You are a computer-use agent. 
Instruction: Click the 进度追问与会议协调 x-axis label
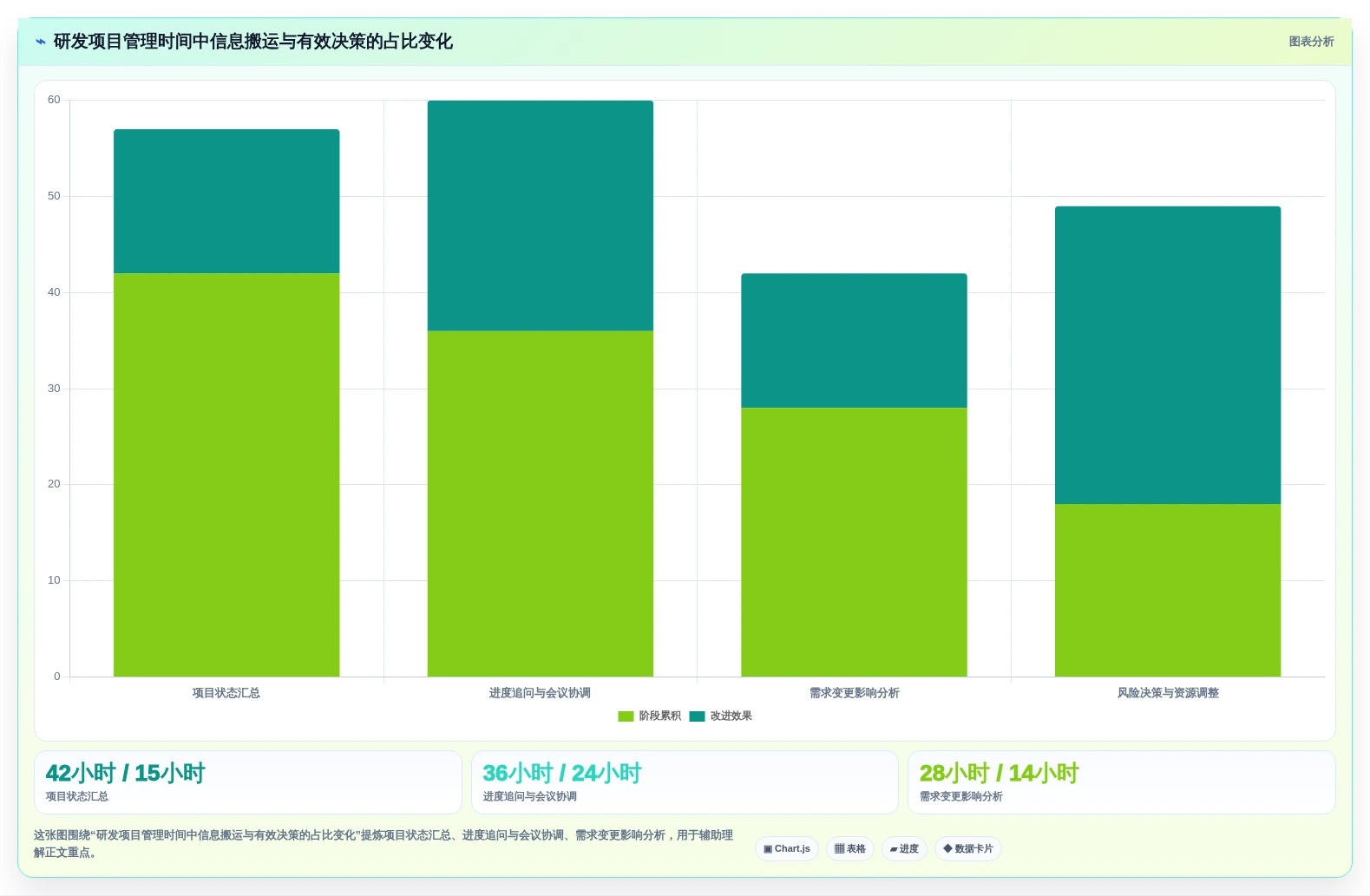click(x=540, y=693)
